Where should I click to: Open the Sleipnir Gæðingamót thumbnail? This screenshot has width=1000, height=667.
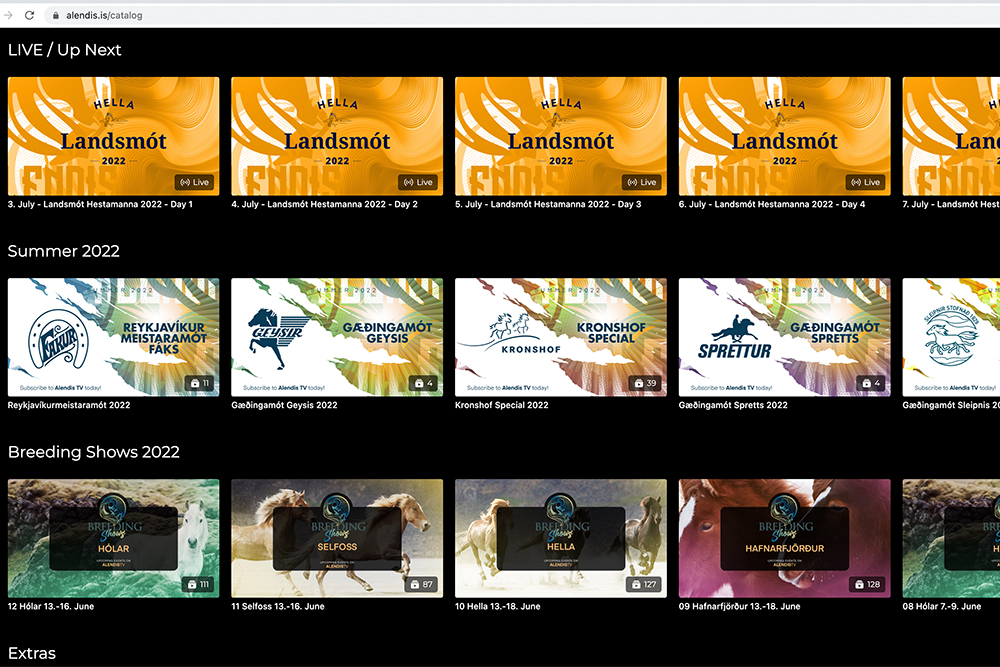coord(951,337)
